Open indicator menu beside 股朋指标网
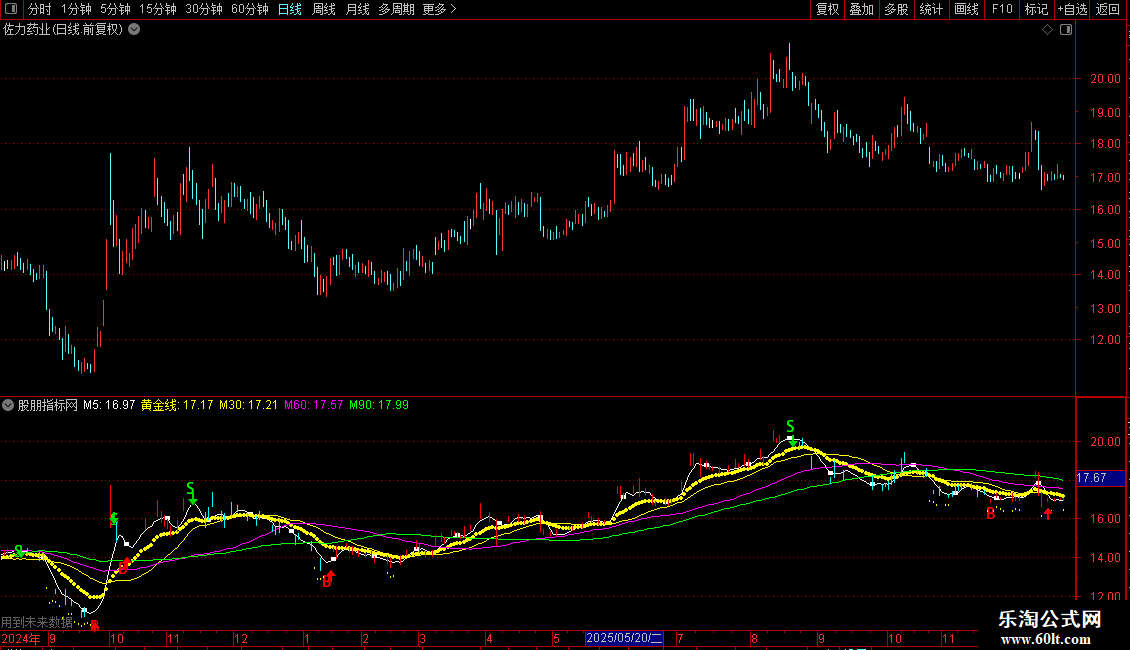 8,405
